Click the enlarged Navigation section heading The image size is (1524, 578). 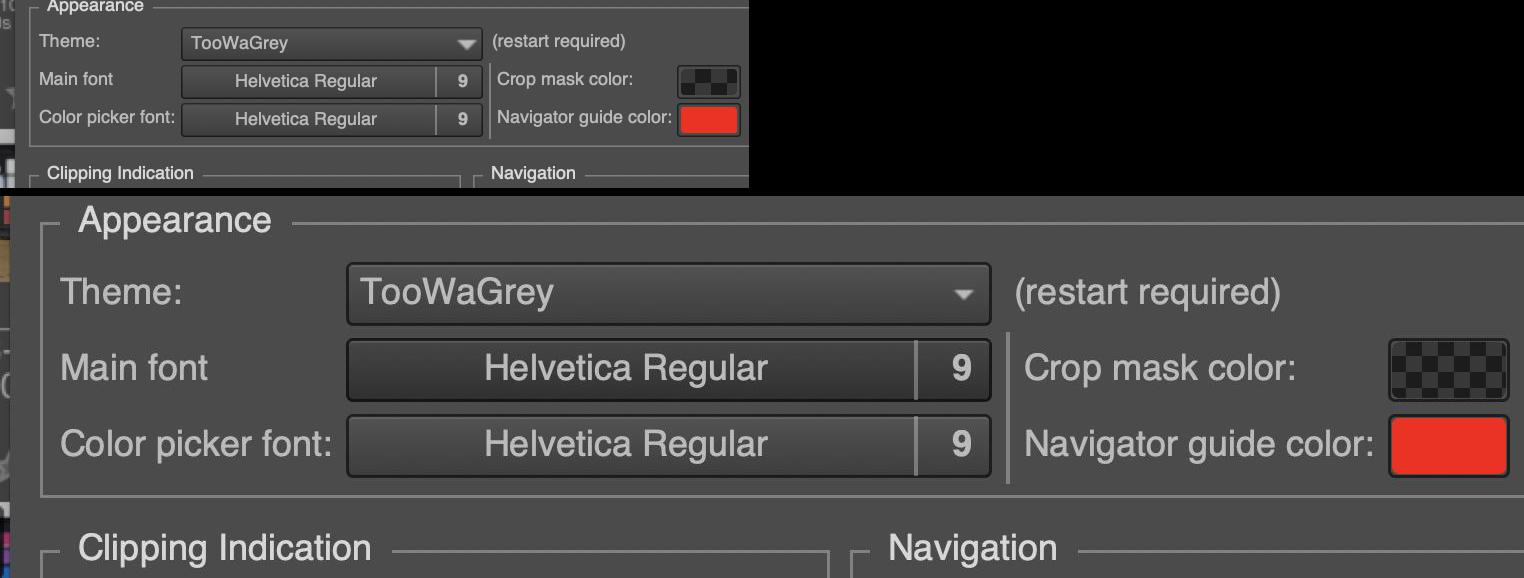pyautogui.click(x=972, y=548)
